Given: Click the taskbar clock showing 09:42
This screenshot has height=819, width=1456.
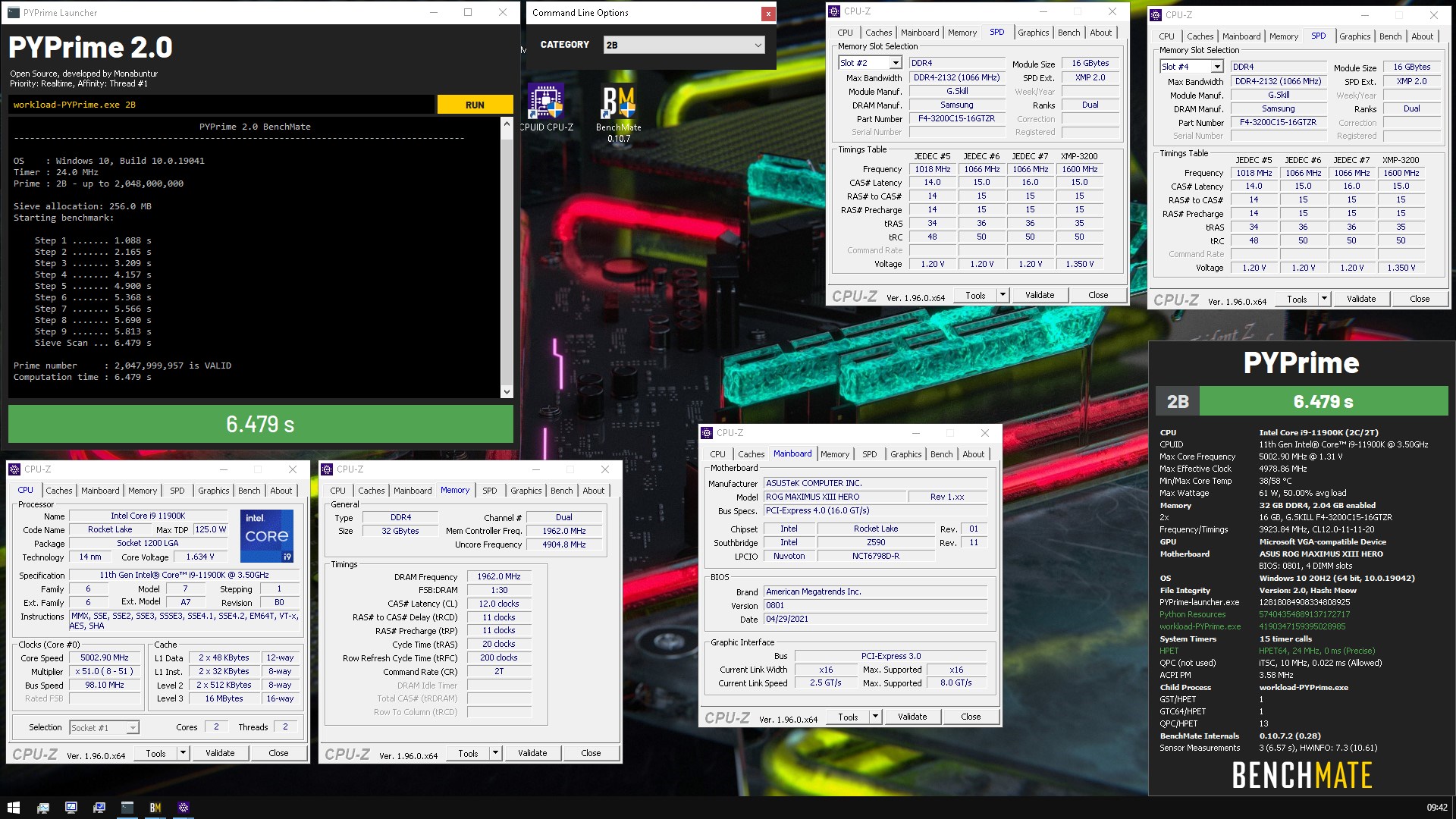Looking at the screenshot, I should tap(1436, 808).
